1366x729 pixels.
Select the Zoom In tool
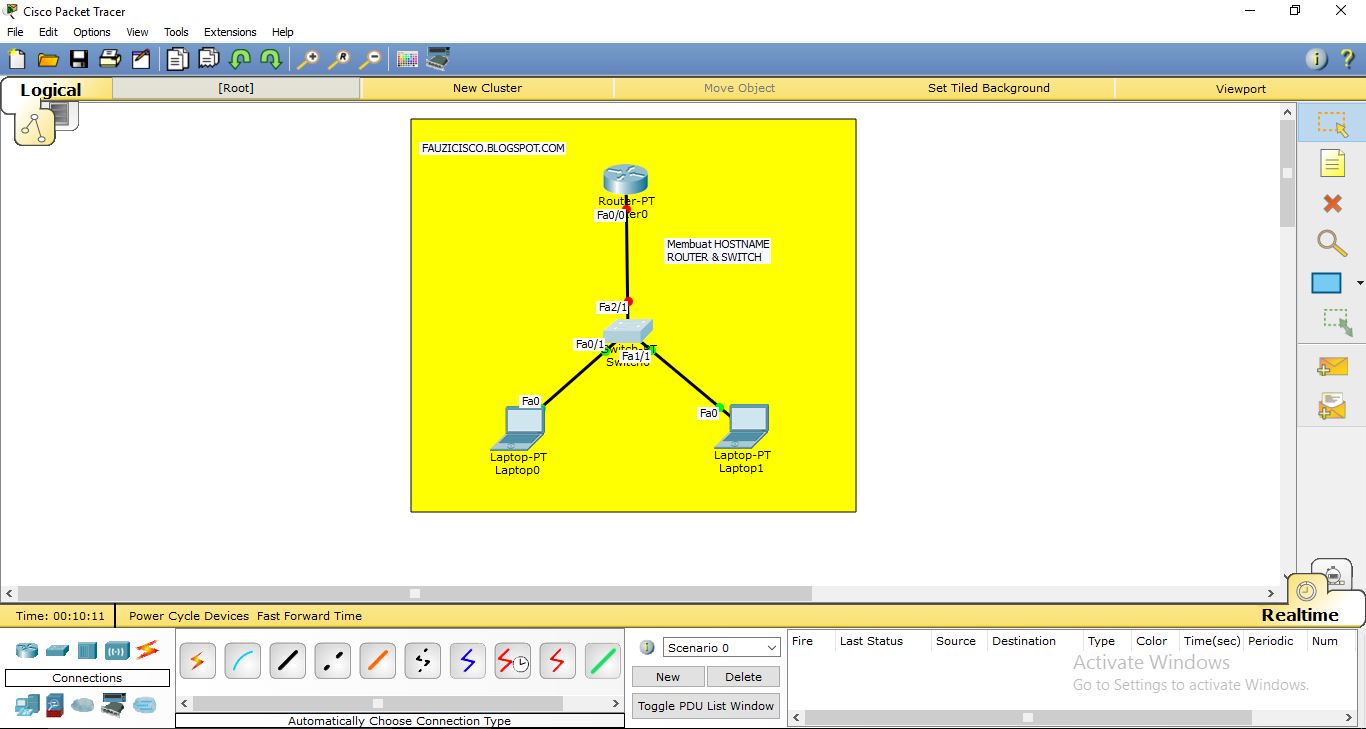(x=308, y=58)
